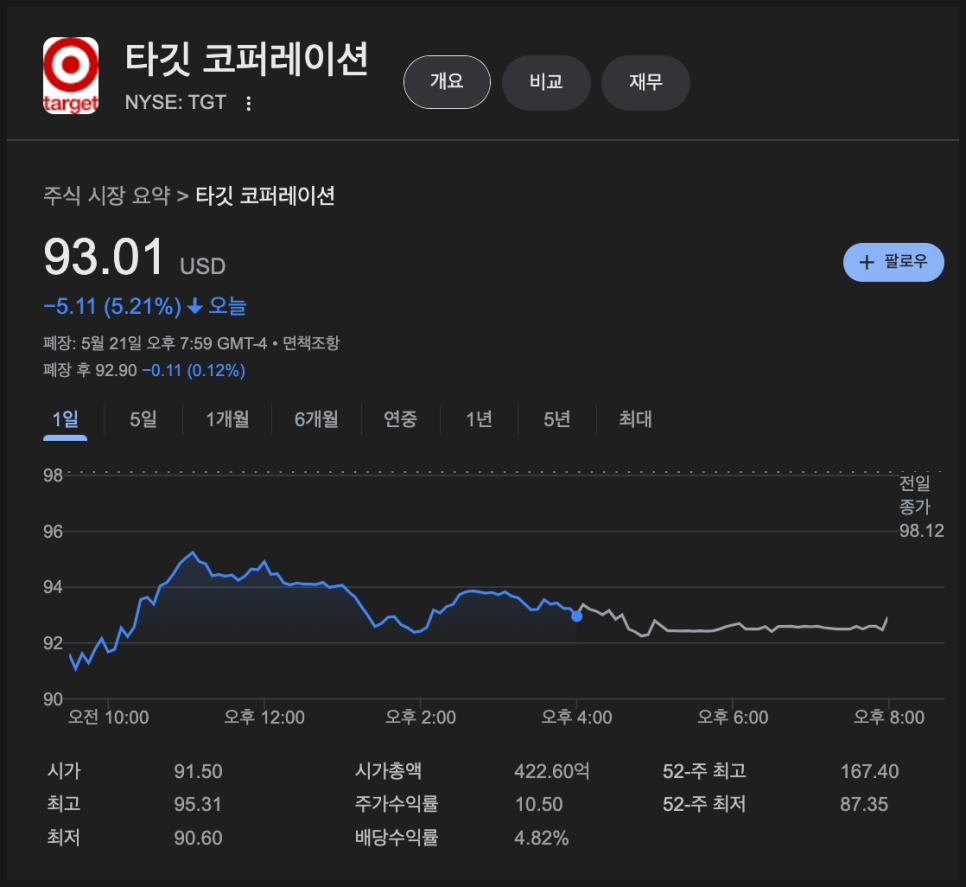Screen dimensions: 966x887
Task: Click the 시가총액 value 422.60억
Action: [552, 771]
